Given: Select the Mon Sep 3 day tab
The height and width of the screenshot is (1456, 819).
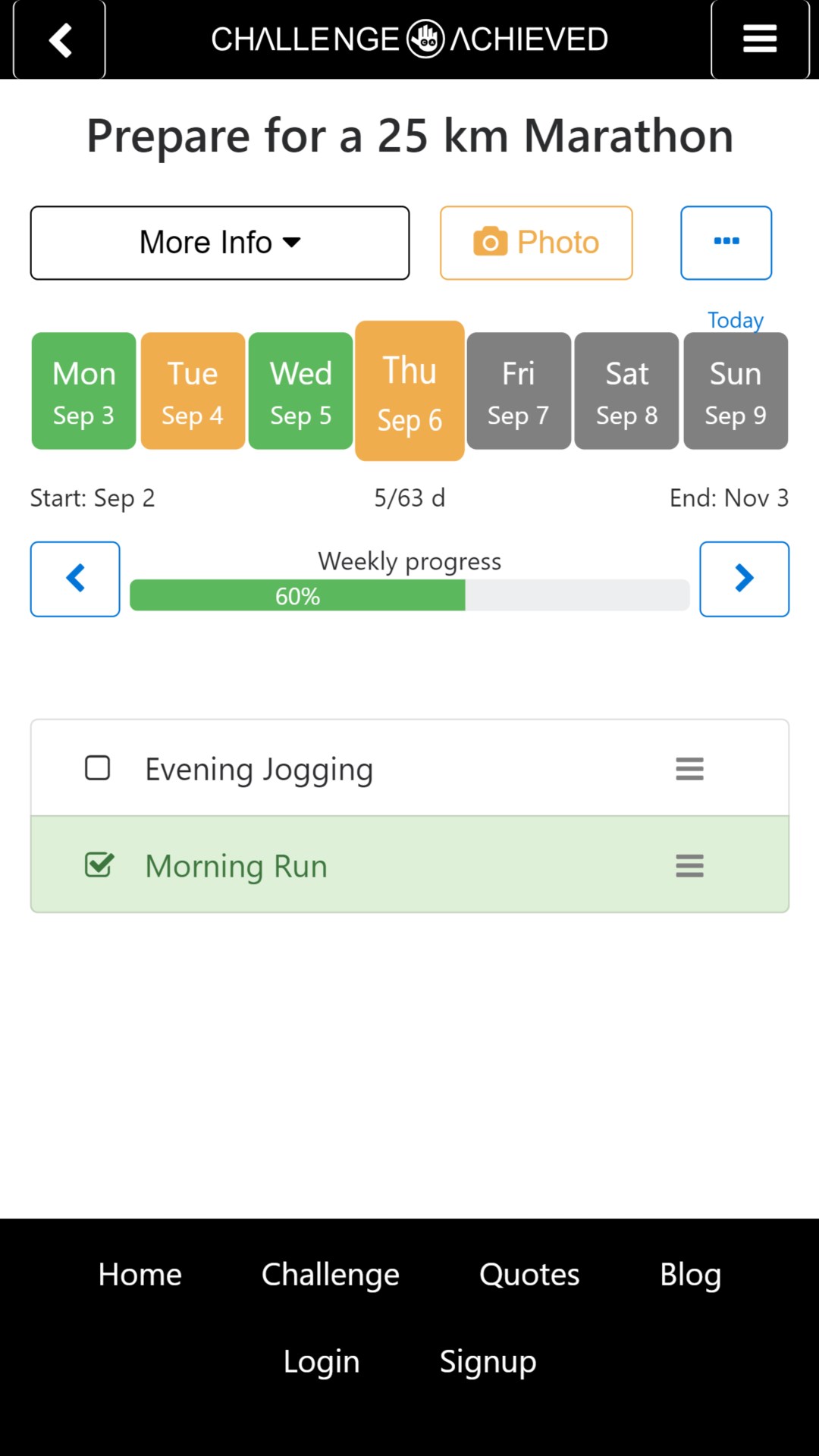Looking at the screenshot, I should click(83, 391).
